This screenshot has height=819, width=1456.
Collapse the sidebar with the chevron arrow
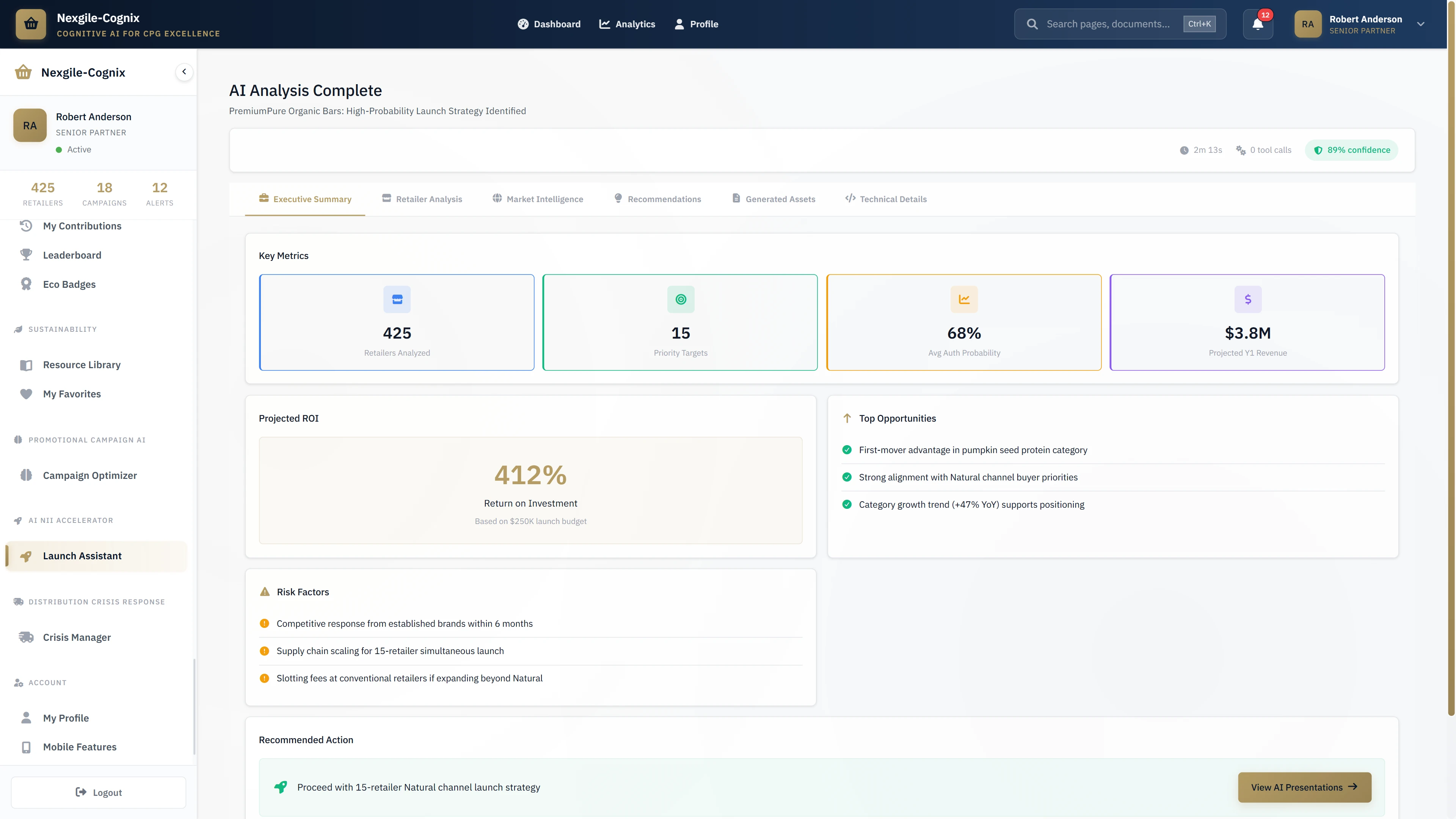(x=184, y=71)
